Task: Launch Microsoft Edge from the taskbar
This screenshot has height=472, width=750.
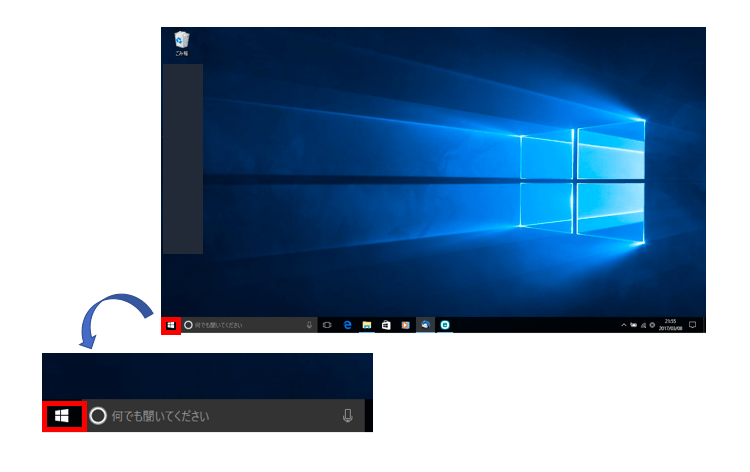Action: pyautogui.click(x=348, y=325)
